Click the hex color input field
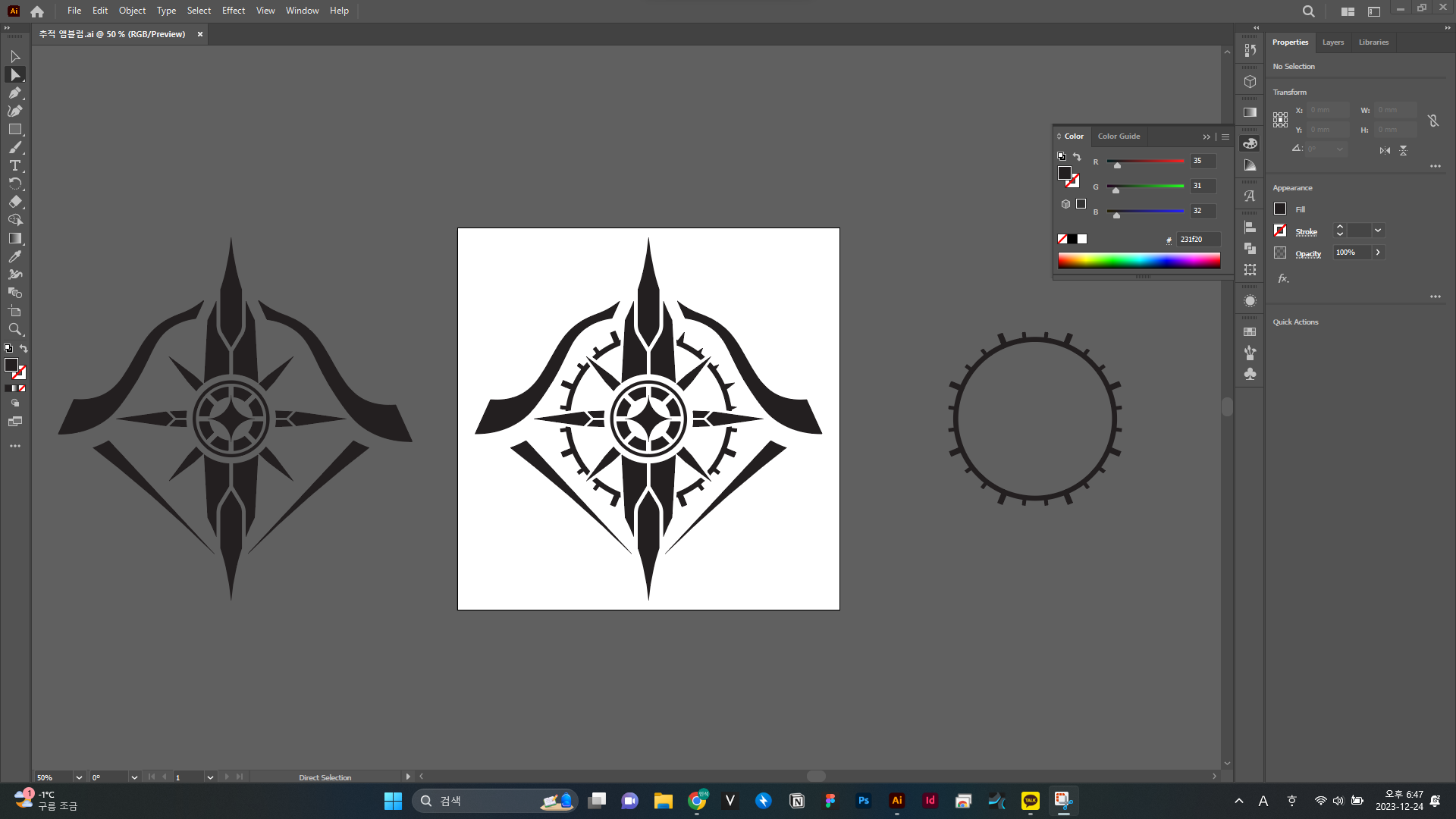The image size is (1456, 819). 1197,240
